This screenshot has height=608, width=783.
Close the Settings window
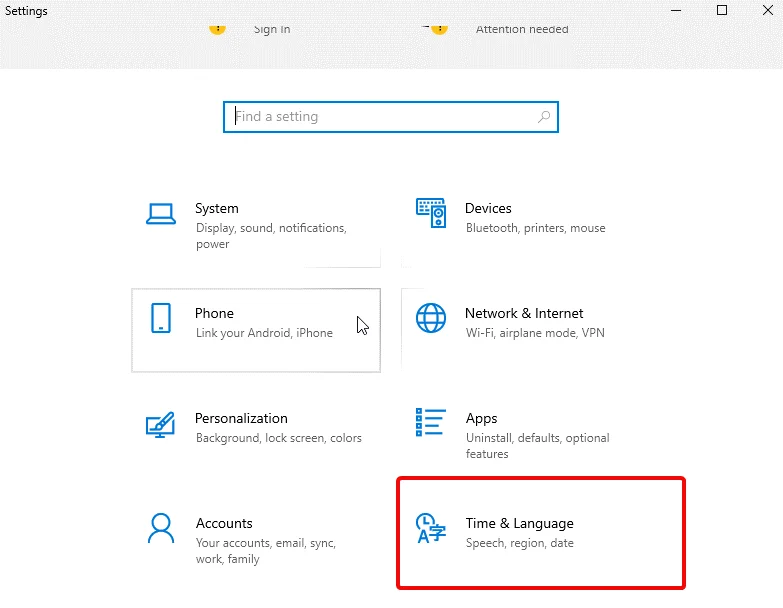click(x=768, y=10)
